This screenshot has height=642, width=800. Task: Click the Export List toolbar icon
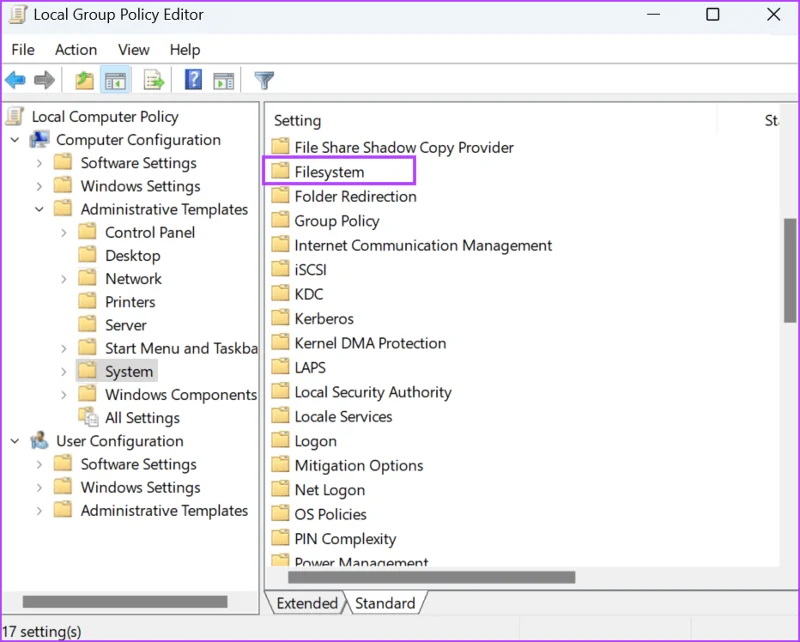click(x=153, y=80)
